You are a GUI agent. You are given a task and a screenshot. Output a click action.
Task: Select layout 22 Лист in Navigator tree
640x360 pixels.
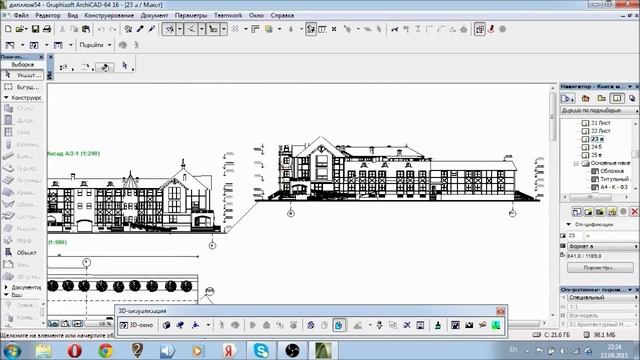[601, 131]
